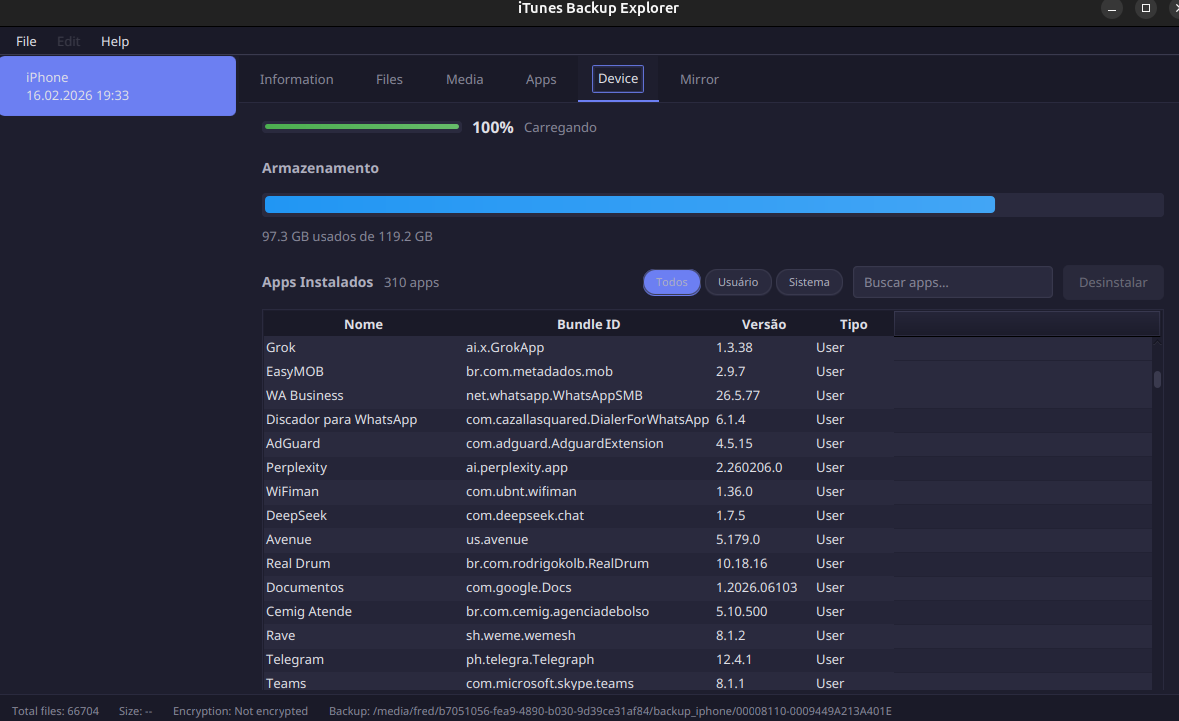Select the iPhone backup in sidebar
Screen dimensions: 1179x721
[118, 86]
